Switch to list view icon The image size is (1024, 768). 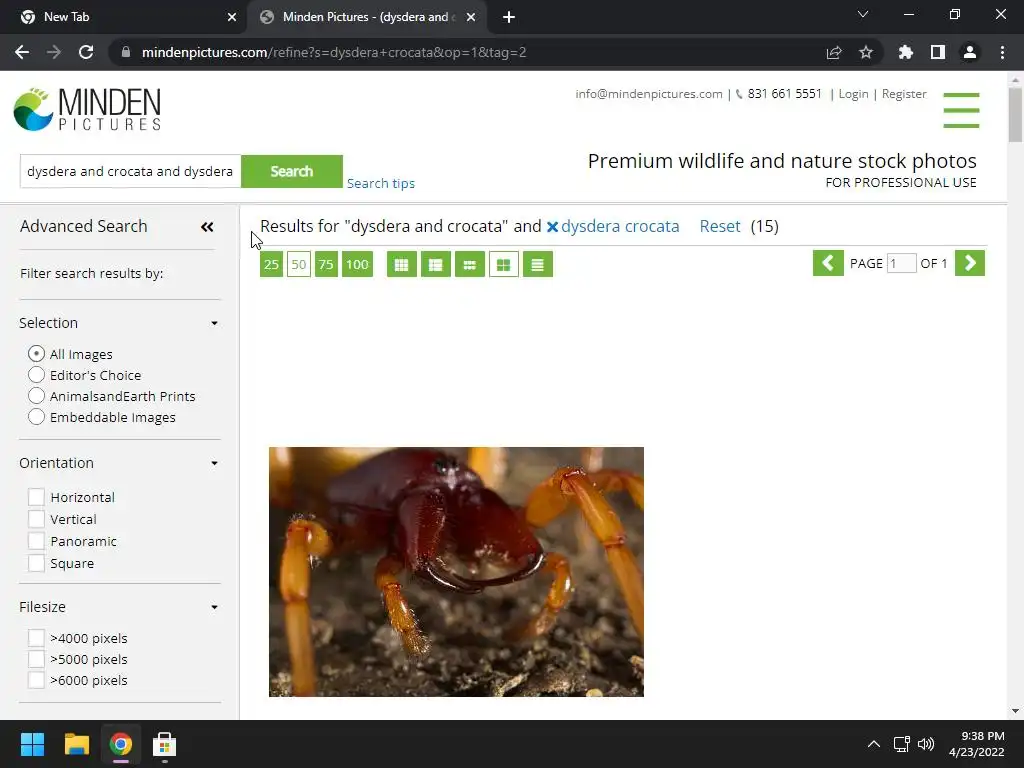point(537,264)
